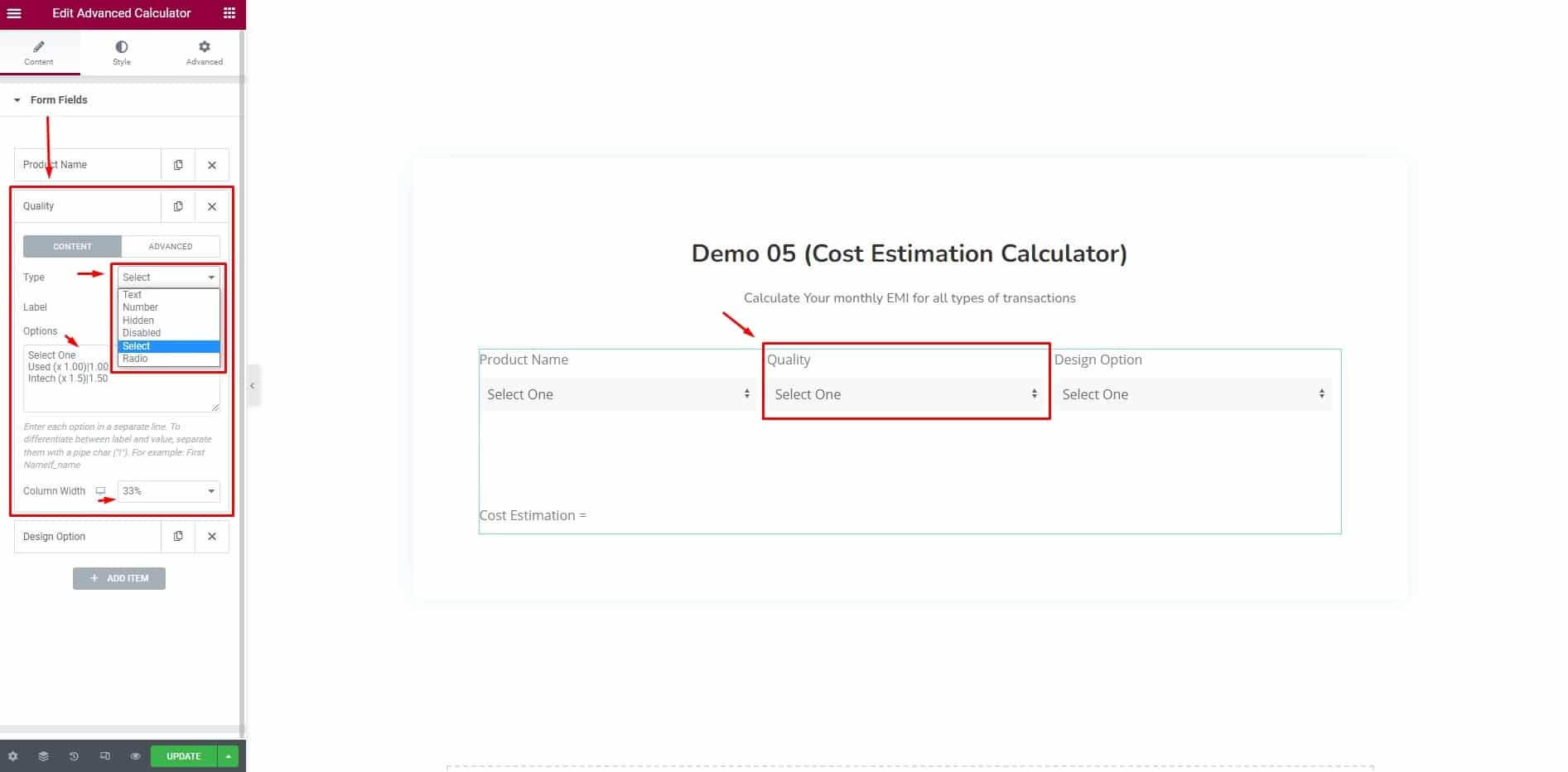Screen dimensions: 1568x772
Task: Click the ADD ITEM button
Action: [119, 578]
